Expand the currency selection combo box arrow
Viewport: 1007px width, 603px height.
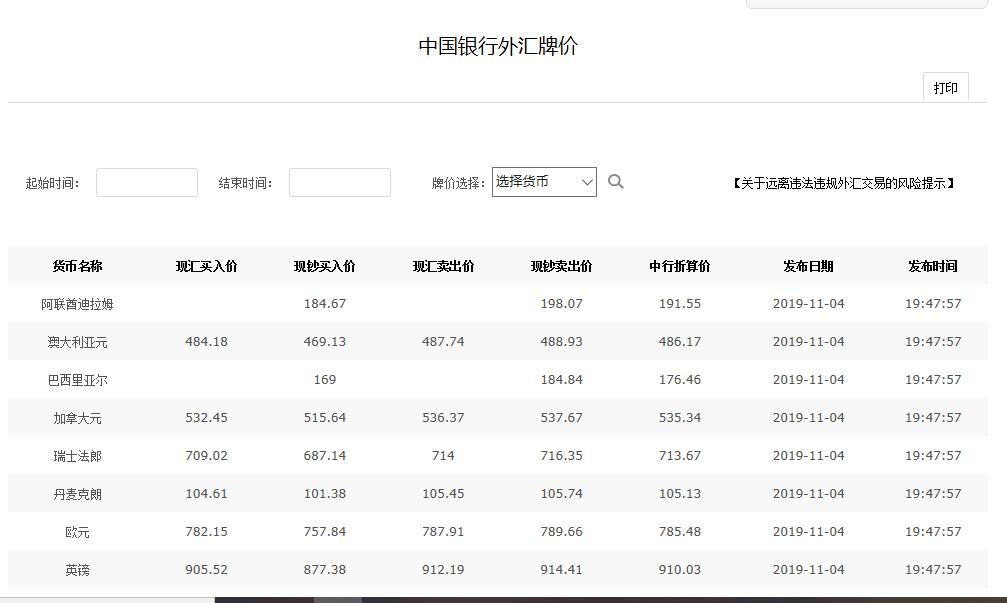586,181
